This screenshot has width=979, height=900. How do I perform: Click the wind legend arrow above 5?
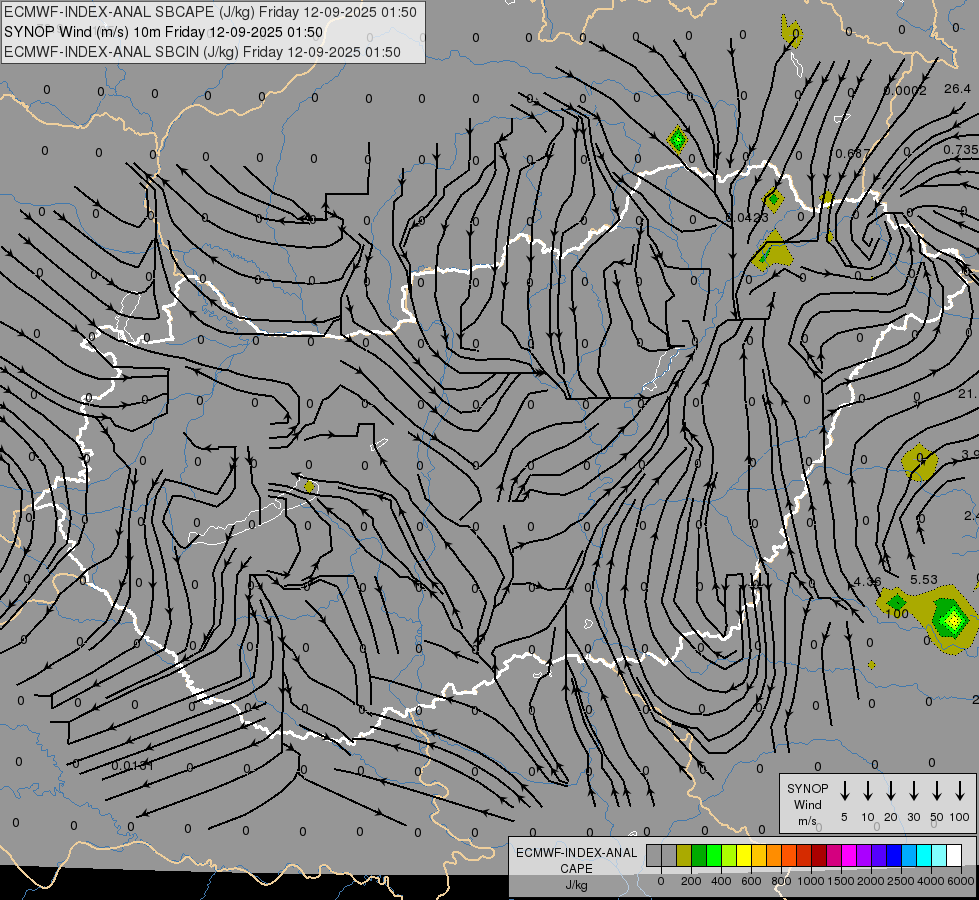(x=844, y=791)
